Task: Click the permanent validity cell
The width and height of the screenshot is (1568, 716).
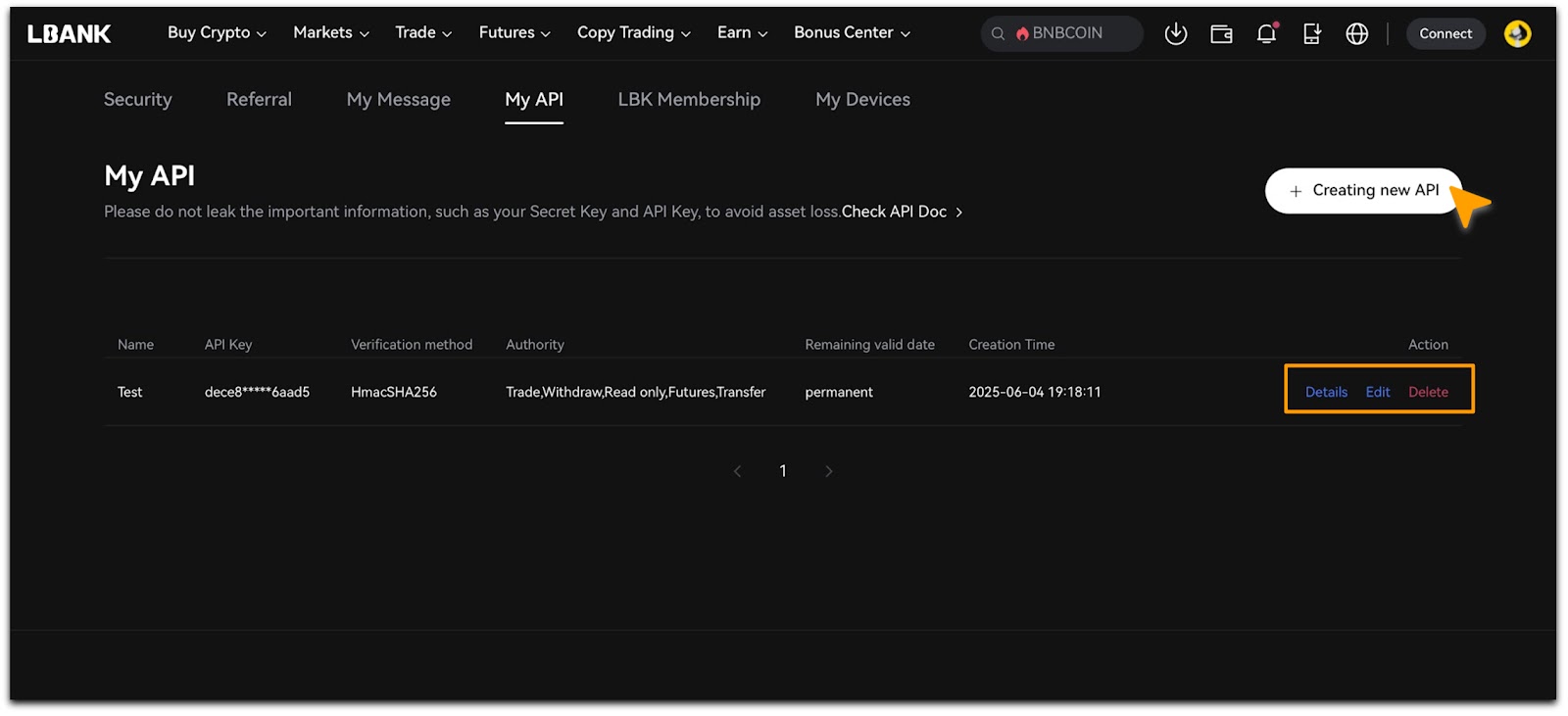Action: [x=839, y=392]
